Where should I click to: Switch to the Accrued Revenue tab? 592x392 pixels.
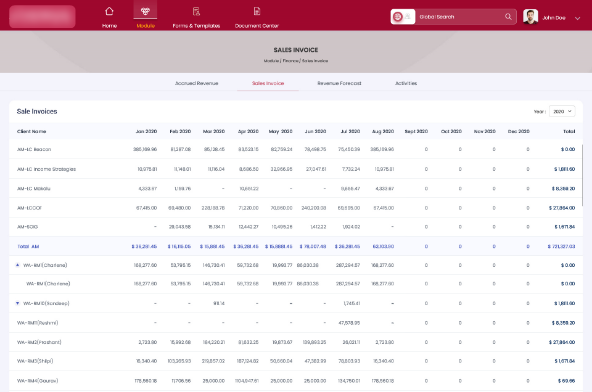coord(196,83)
